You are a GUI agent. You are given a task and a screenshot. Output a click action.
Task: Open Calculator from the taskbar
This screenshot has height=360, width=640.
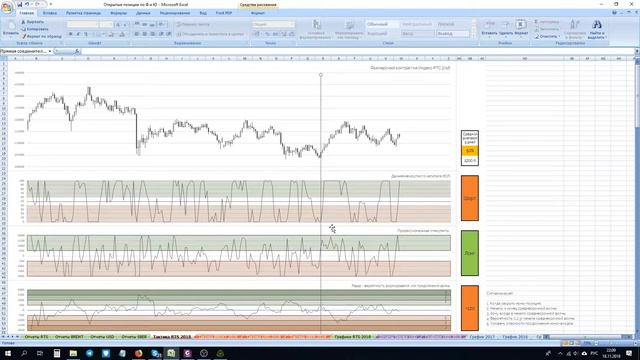[57, 353]
